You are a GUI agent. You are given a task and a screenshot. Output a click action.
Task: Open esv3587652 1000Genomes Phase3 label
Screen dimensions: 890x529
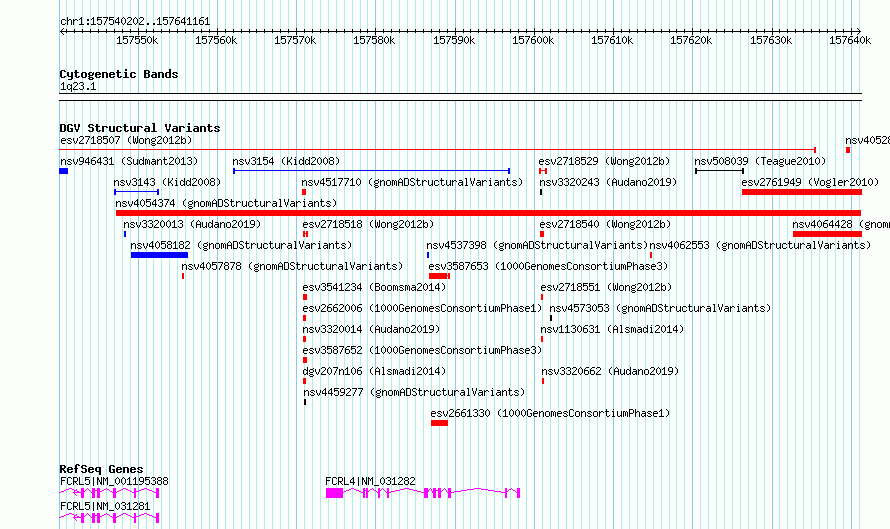click(x=422, y=350)
